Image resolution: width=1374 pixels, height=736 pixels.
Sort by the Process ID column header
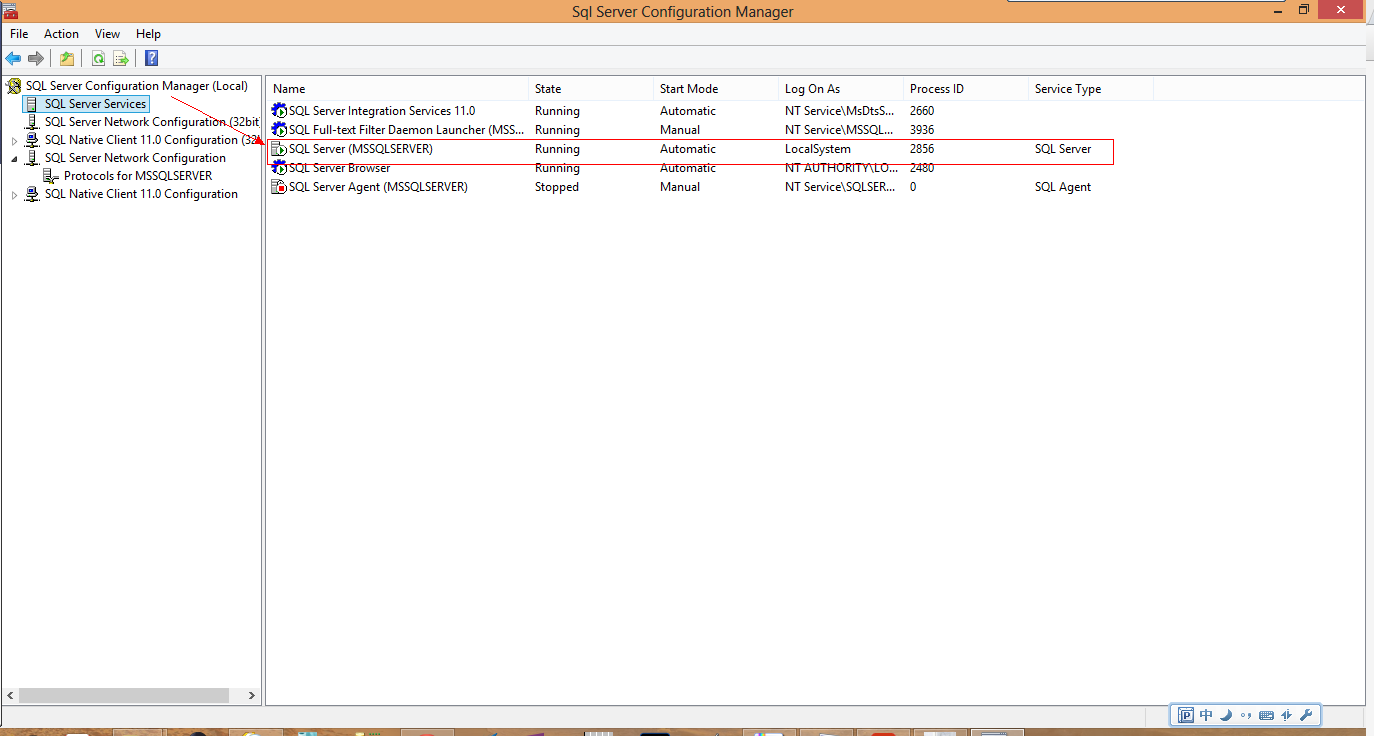966,89
